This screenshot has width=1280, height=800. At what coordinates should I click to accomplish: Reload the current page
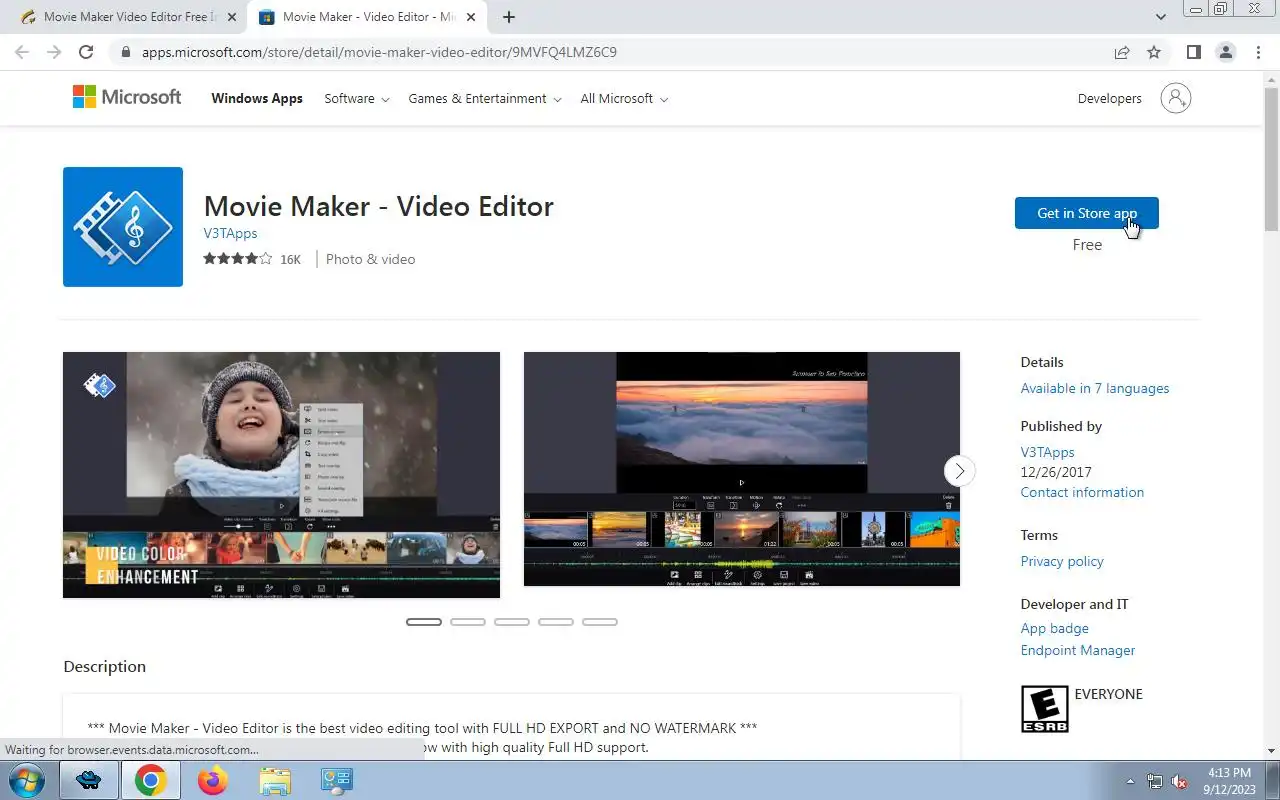(86, 52)
